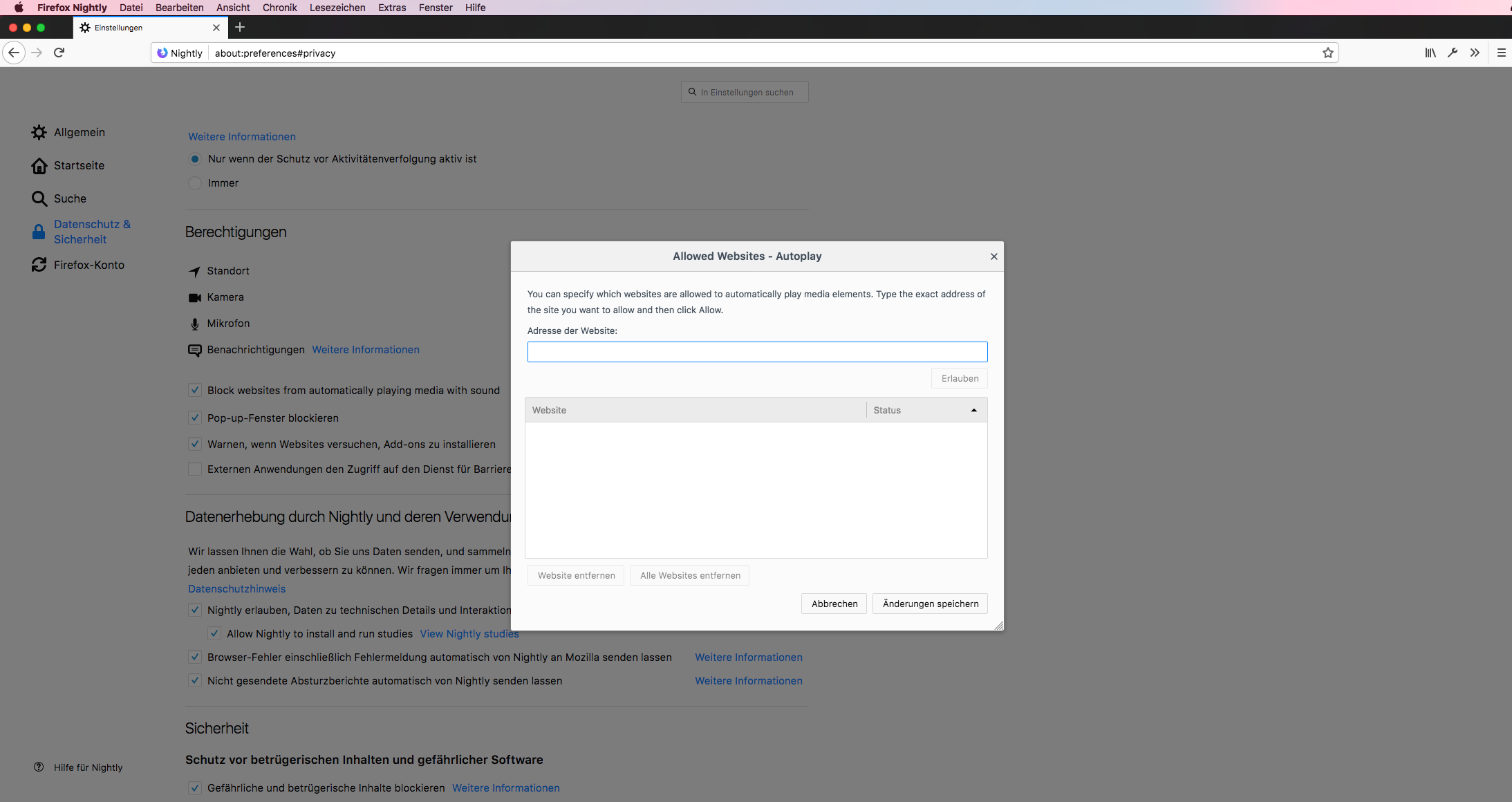
Task: Open the Library icon in the toolbar
Action: coord(1430,53)
